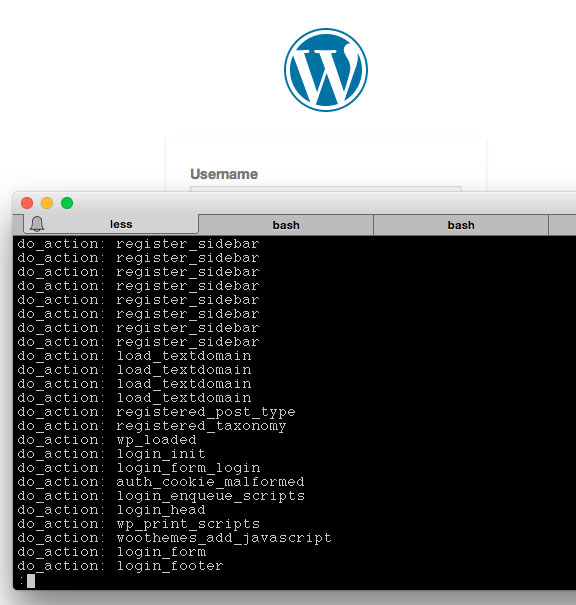
Task: Close the terminal window with red button
Action: (27, 203)
